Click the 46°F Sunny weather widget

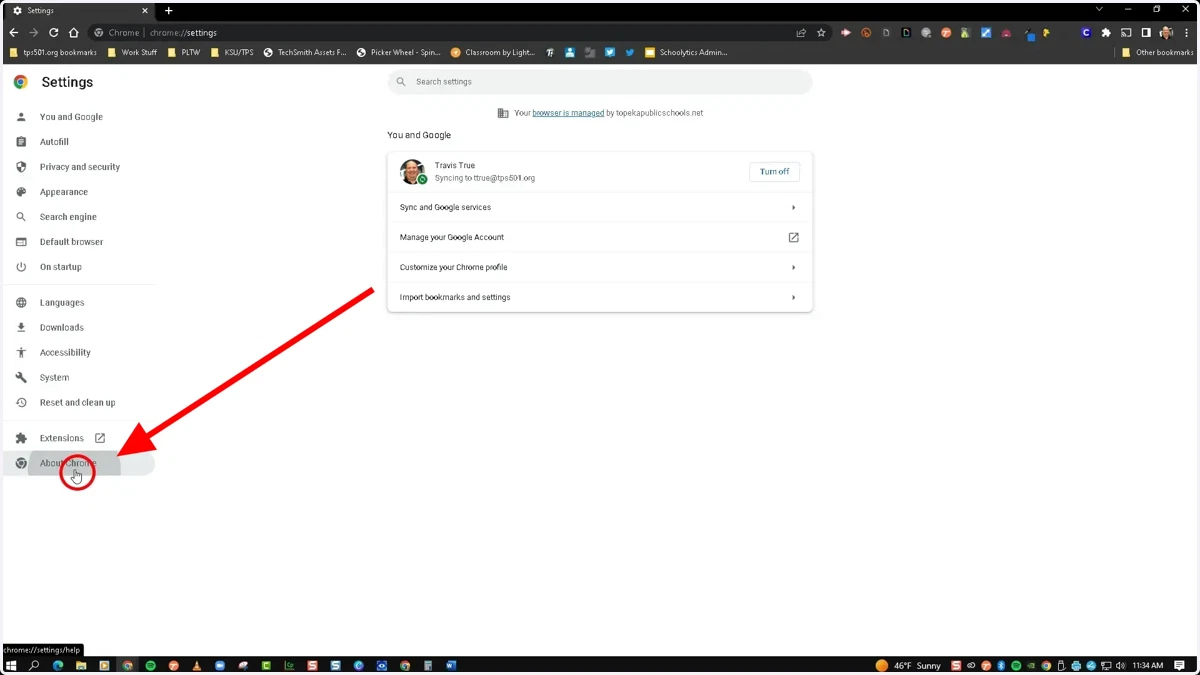(x=908, y=666)
